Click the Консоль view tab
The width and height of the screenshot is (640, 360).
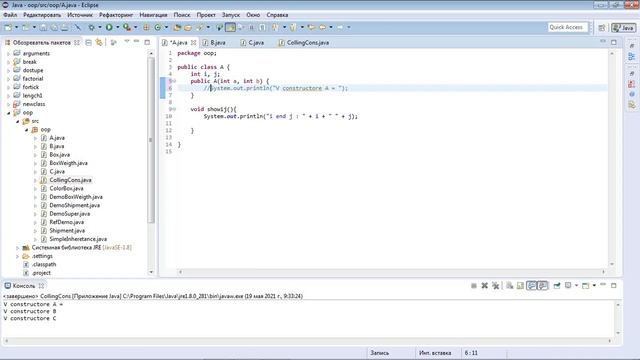(24, 286)
